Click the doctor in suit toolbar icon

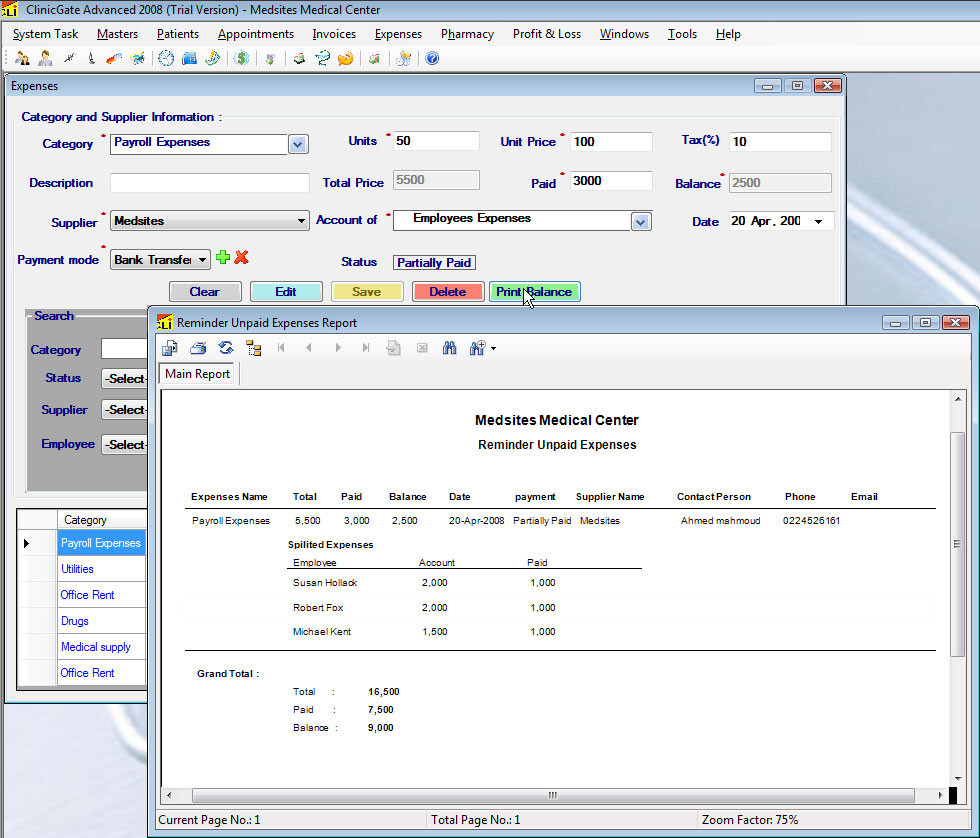click(x=45, y=58)
